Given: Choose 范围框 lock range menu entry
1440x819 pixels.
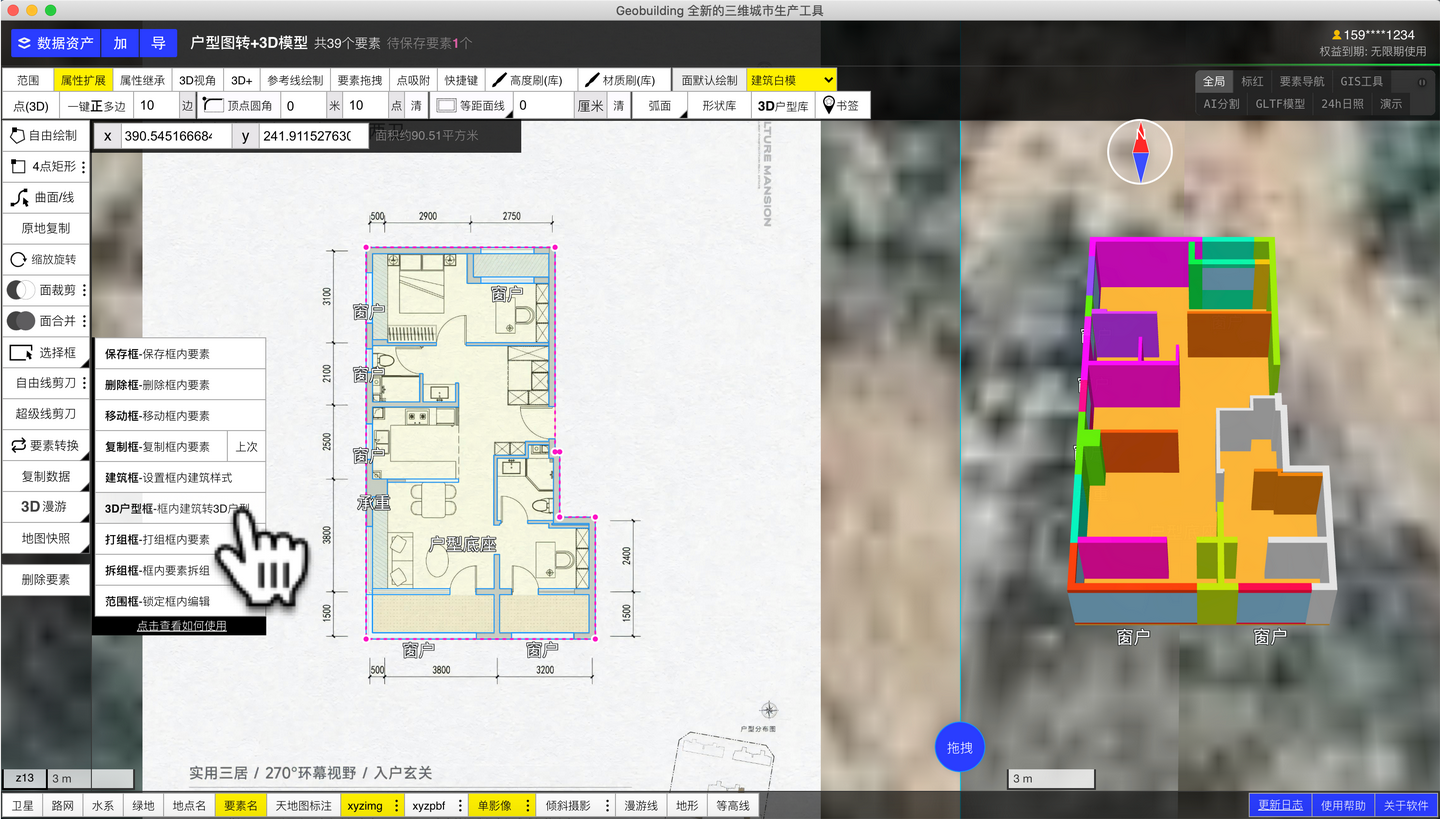Looking at the screenshot, I should point(180,601).
